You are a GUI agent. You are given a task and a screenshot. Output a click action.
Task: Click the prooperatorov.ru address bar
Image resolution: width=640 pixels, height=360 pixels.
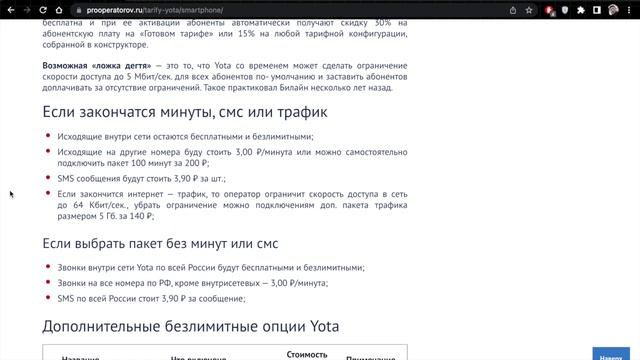[x=286, y=10]
